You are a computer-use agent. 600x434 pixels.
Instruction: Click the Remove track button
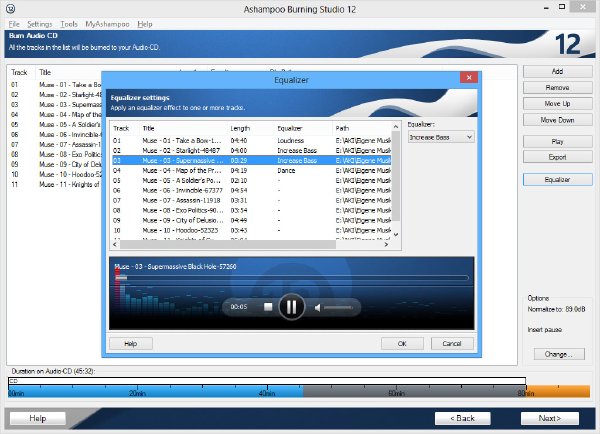click(x=558, y=87)
